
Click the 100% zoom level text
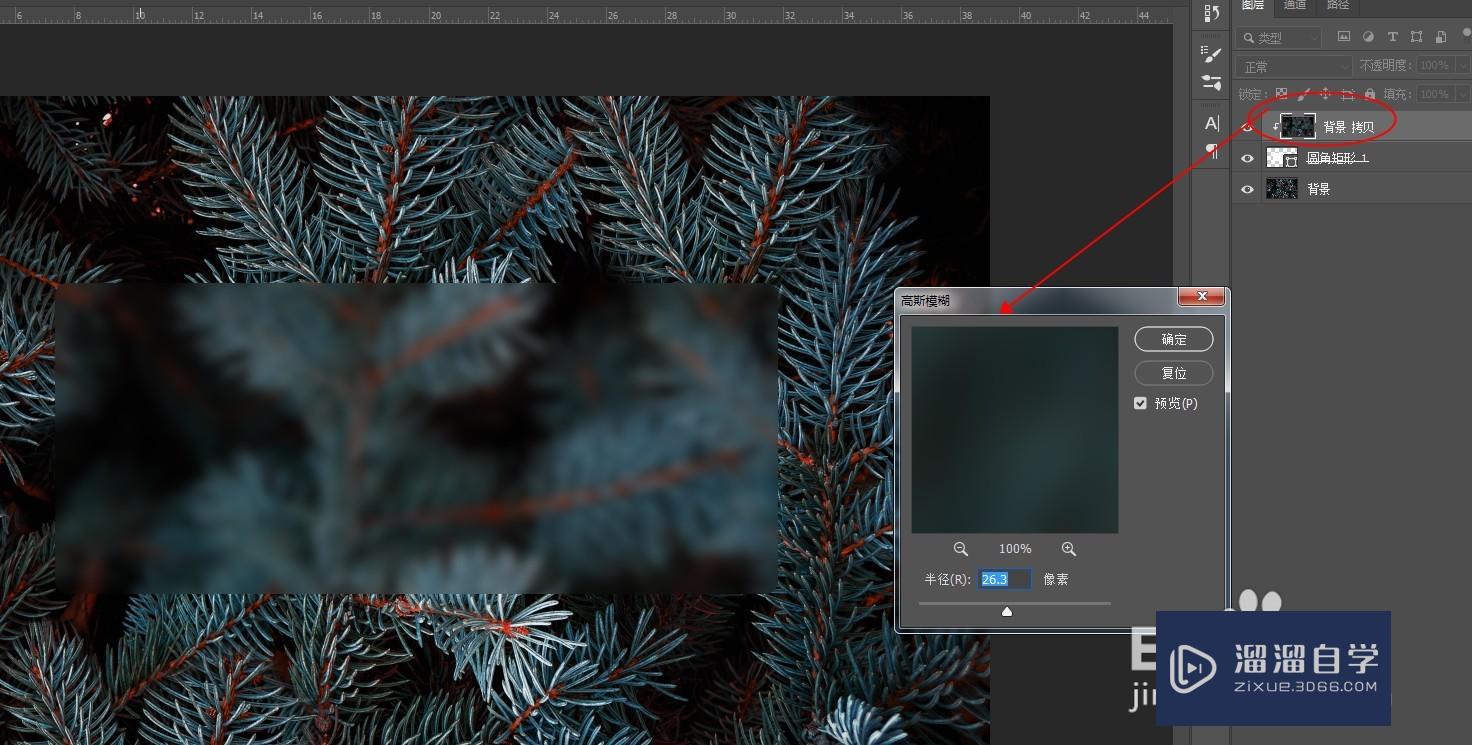(x=1015, y=549)
